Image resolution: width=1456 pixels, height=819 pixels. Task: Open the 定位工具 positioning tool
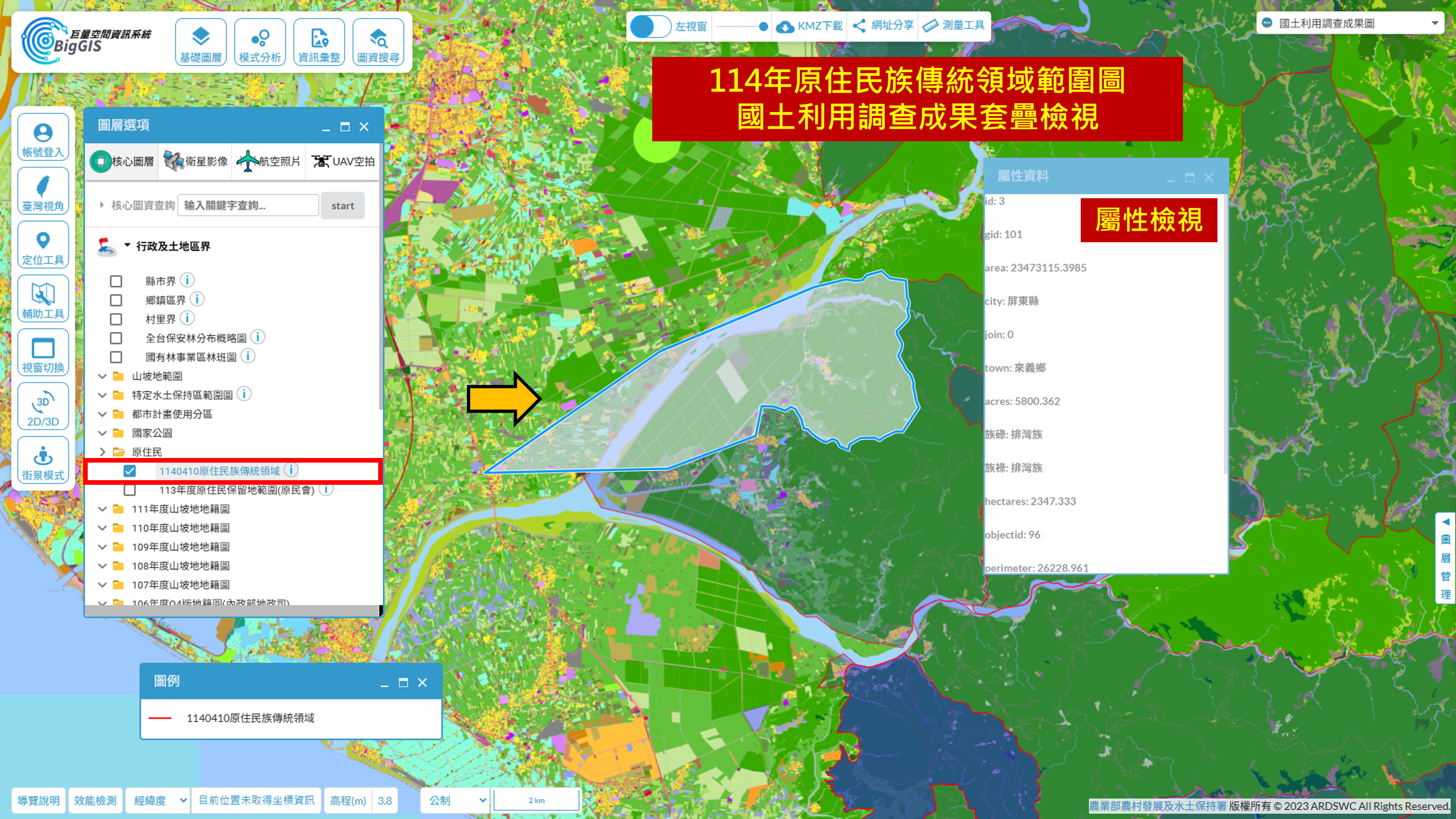(43, 244)
